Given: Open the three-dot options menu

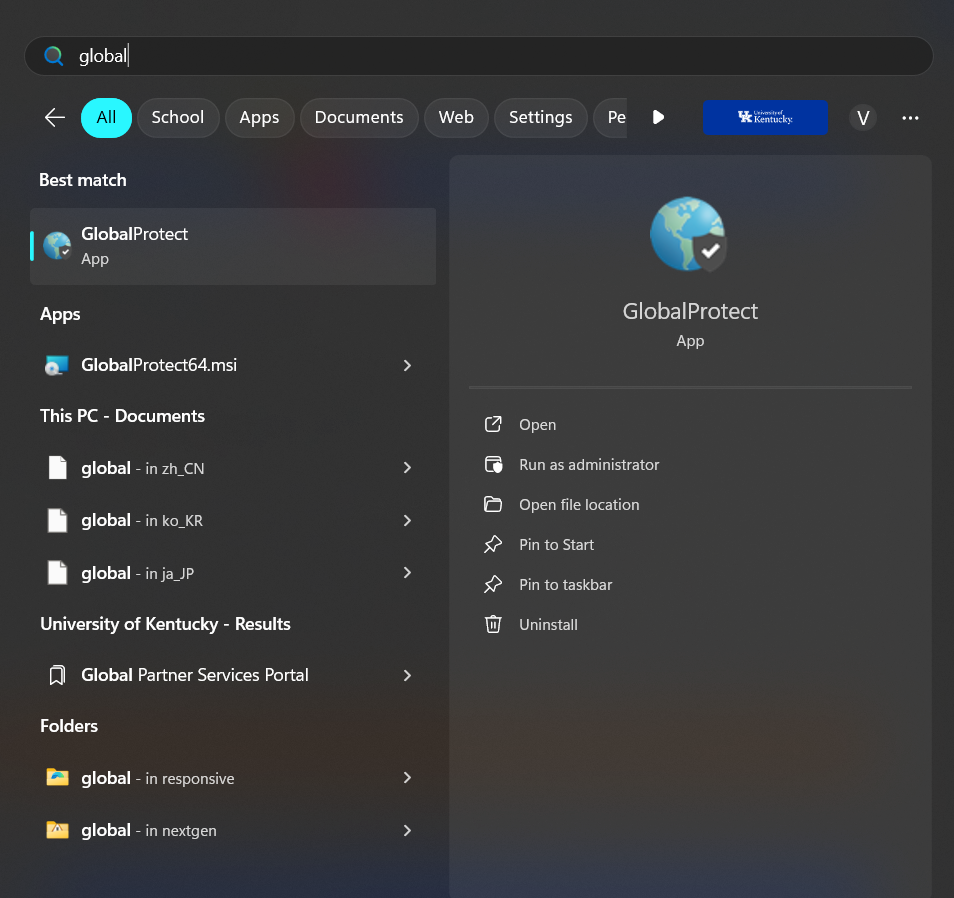Looking at the screenshot, I should coord(910,117).
